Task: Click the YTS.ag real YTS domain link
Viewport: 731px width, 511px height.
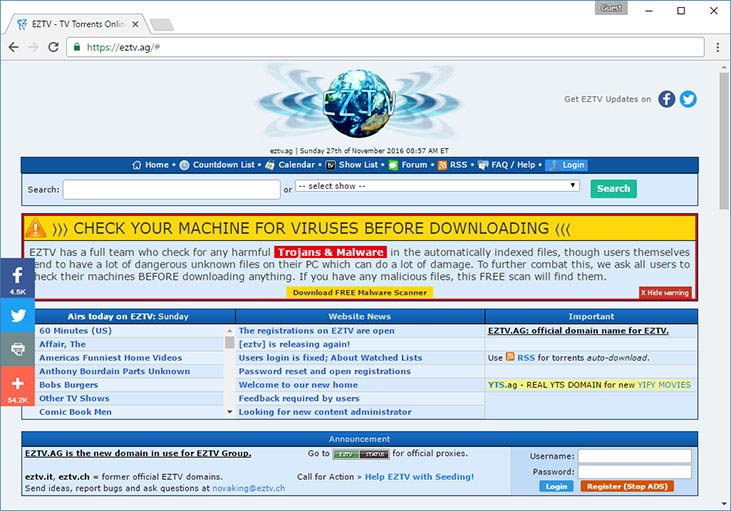Action: [x=589, y=385]
